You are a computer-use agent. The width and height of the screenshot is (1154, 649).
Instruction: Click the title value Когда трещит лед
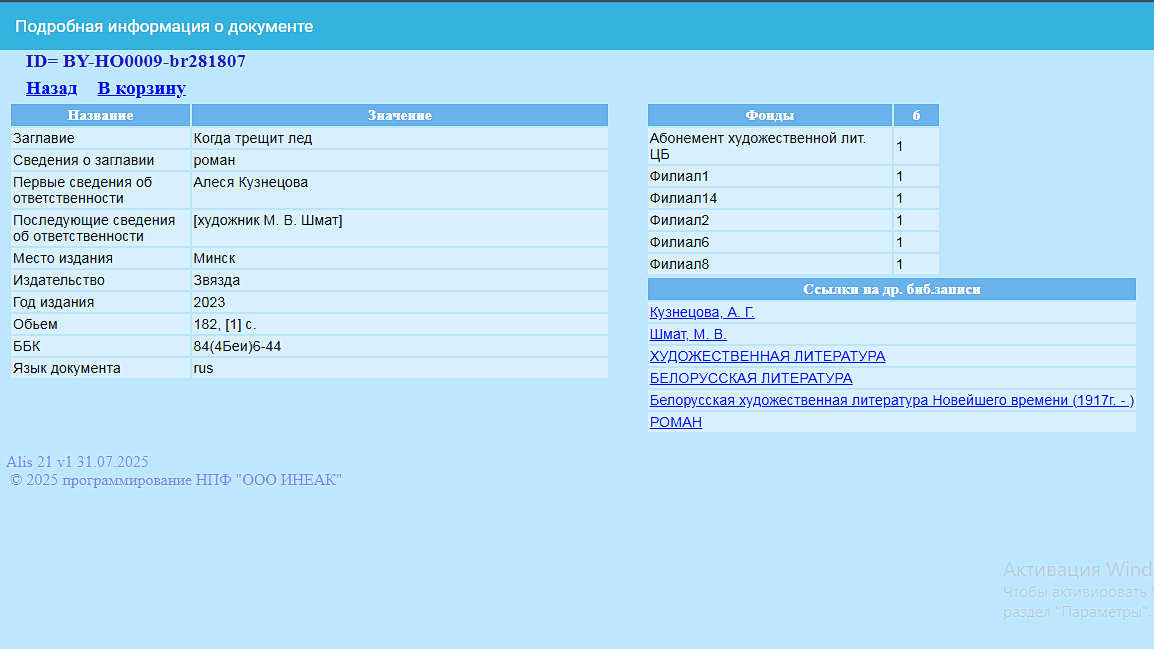coord(252,138)
